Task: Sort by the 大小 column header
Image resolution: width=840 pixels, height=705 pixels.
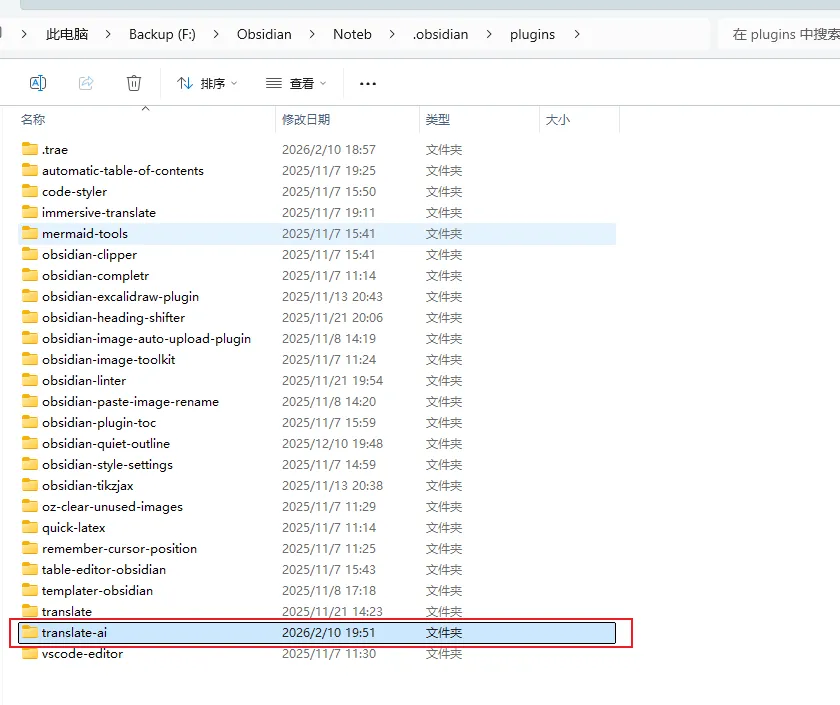Action: 558,119
